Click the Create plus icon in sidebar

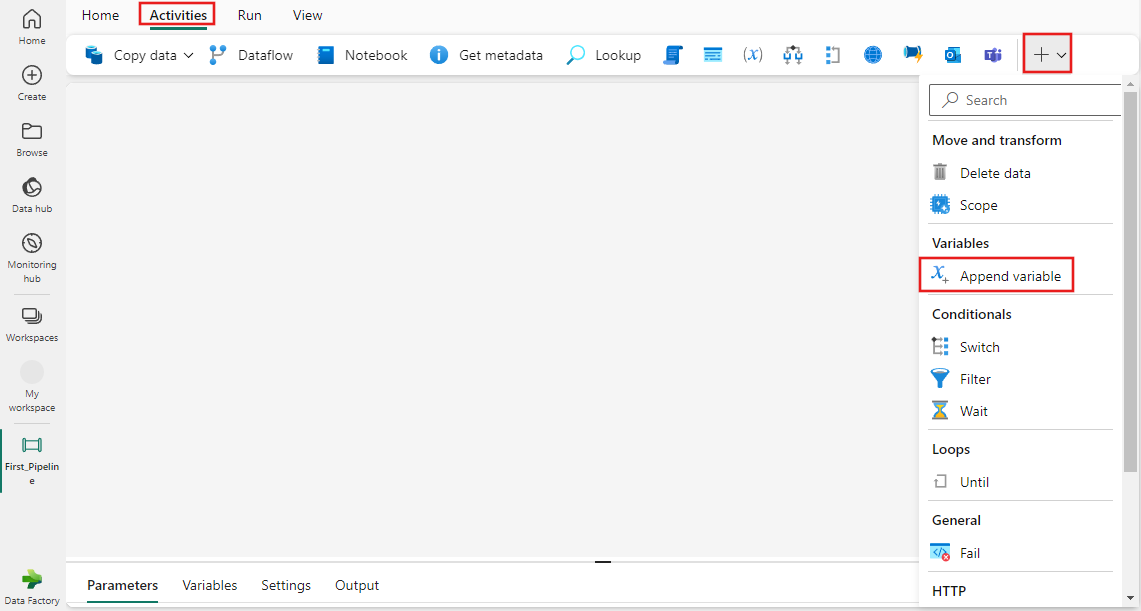click(32, 75)
